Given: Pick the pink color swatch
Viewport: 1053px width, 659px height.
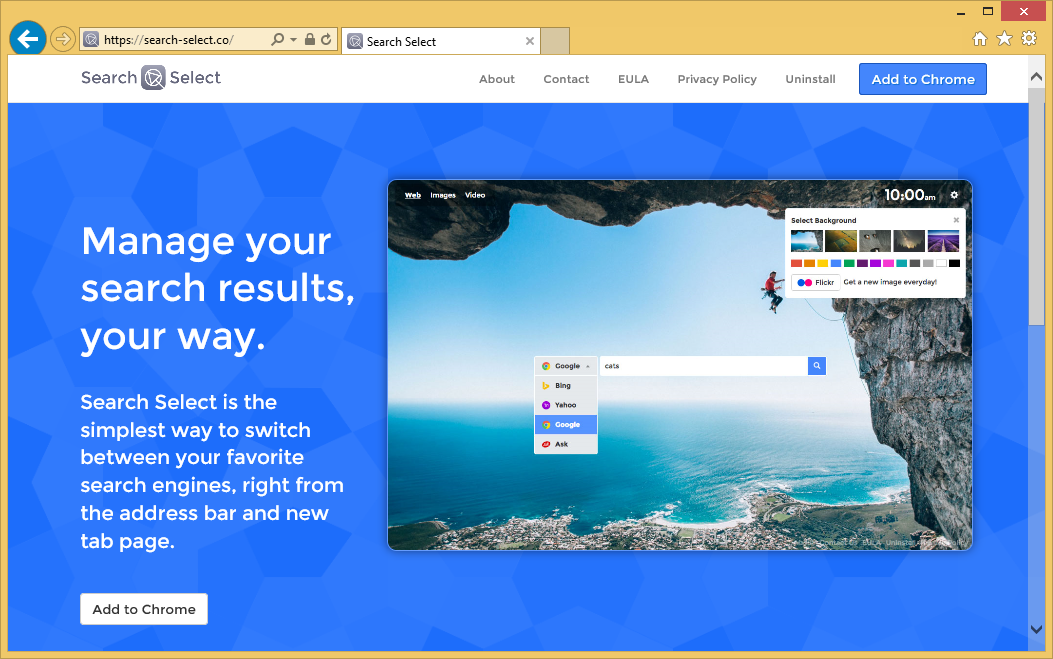Looking at the screenshot, I should [888, 263].
